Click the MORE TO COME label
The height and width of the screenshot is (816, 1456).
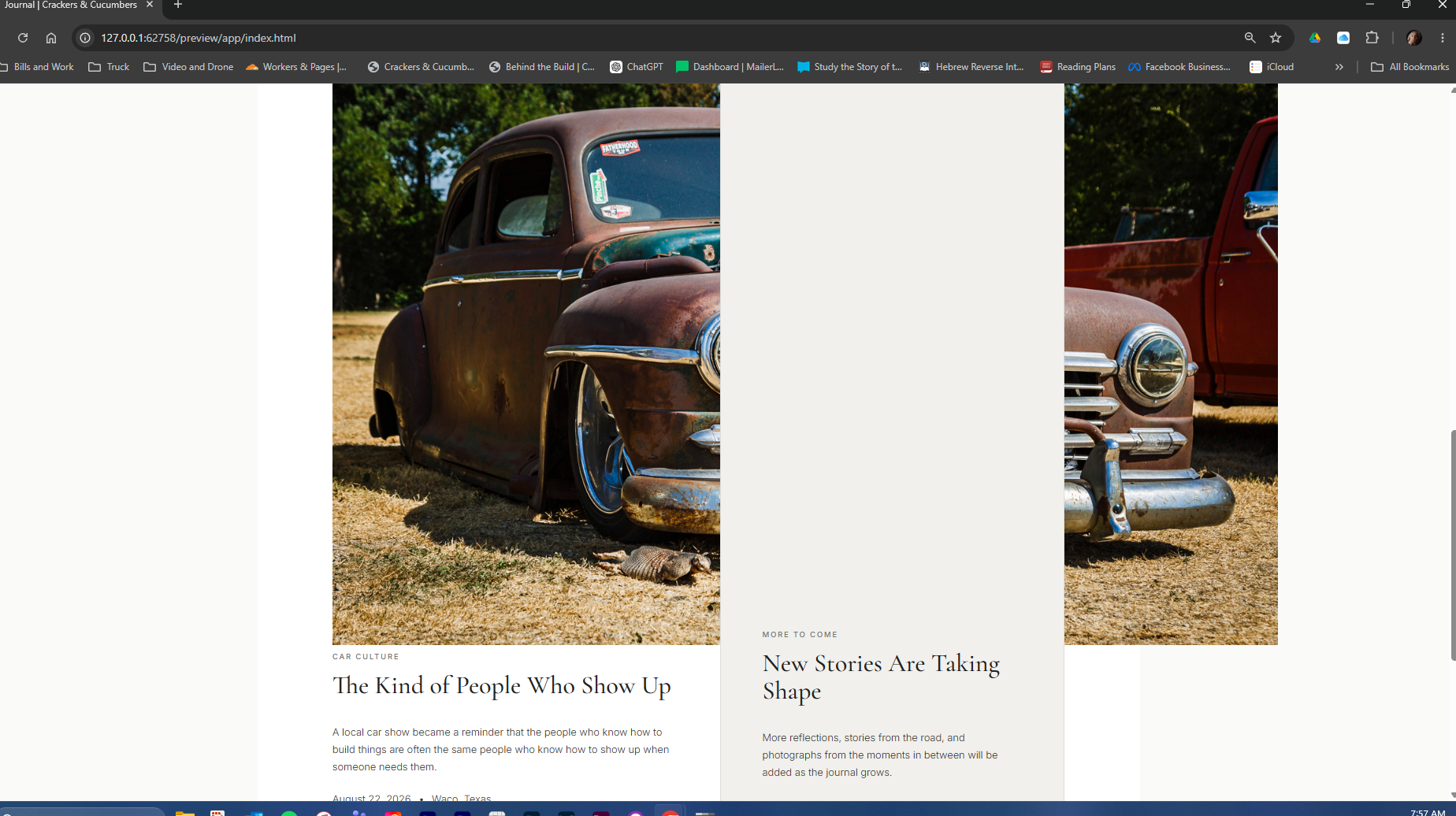tap(800, 634)
